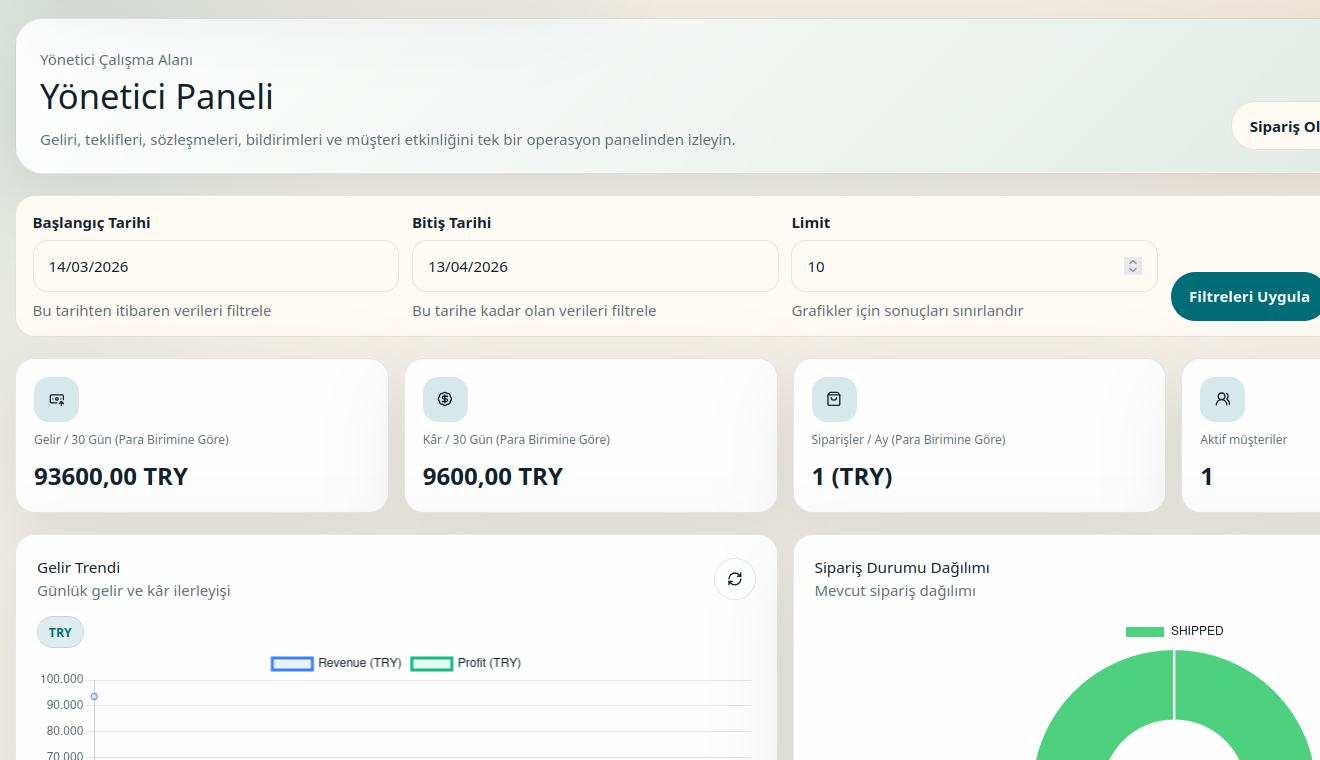The height and width of the screenshot is (760, 1320).
Task: Open the Bitiş Tarihi date field
Action: (595, 266)
